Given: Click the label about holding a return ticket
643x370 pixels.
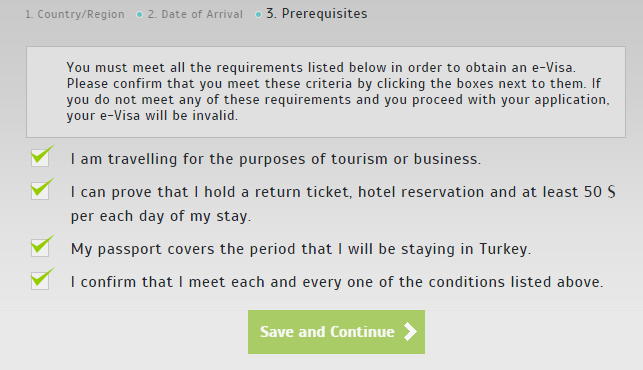Looking at the screenshot, I should [343, 204].
